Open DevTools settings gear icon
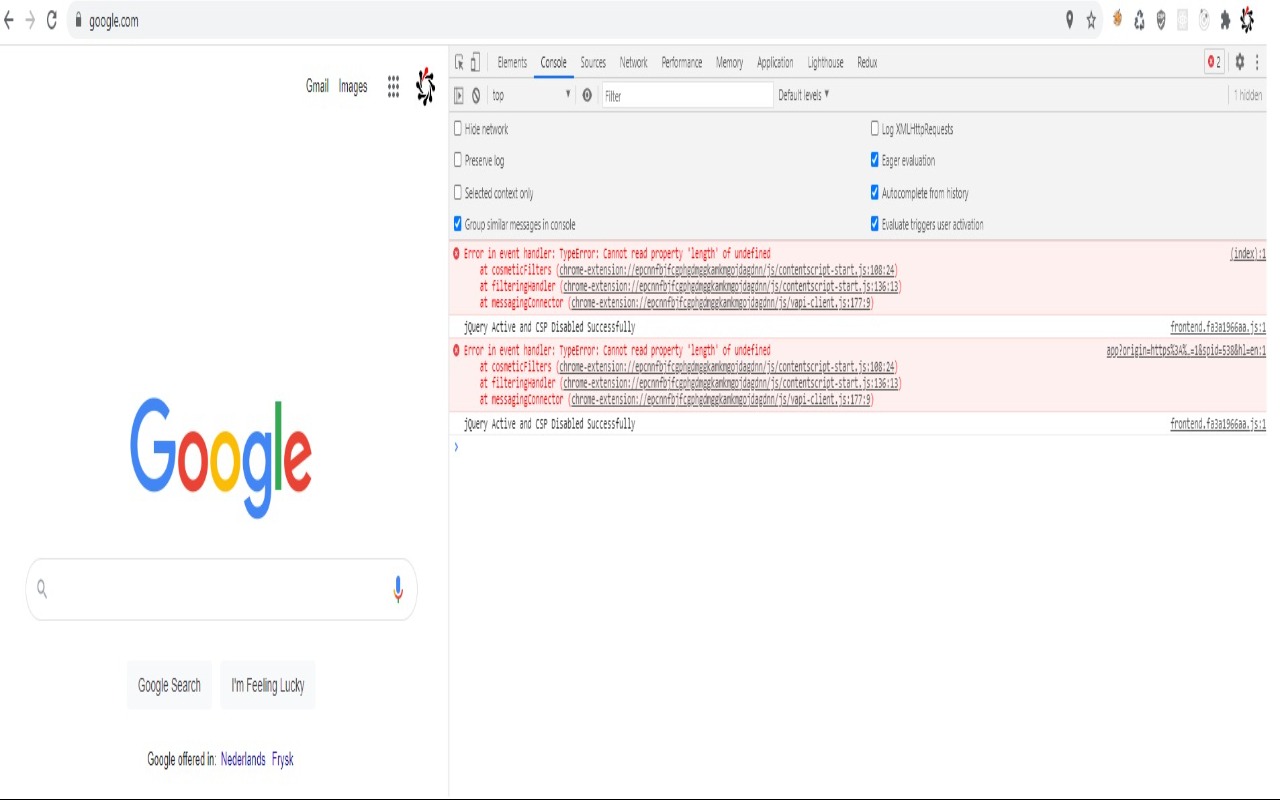This screenshot has width=1280, height=800. (x=1239, y=62)
